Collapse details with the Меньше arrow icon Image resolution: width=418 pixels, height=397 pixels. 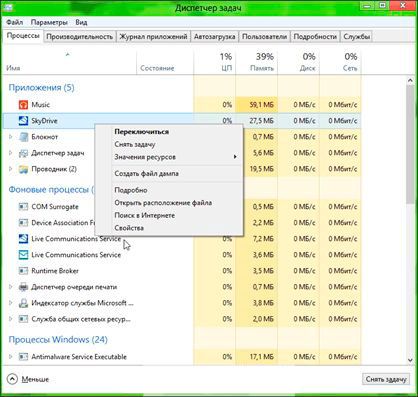coord(12,379)
